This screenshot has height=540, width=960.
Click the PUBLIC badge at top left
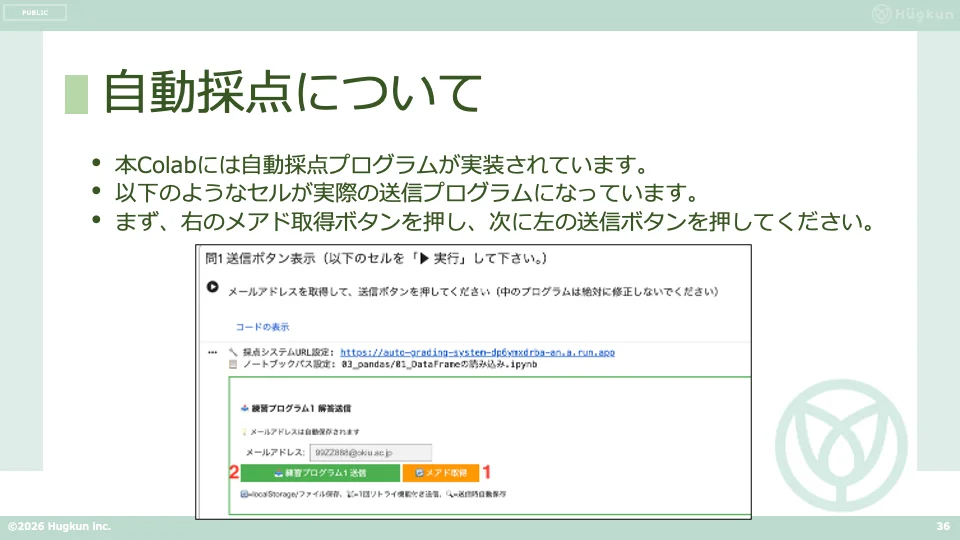point(35,12)
